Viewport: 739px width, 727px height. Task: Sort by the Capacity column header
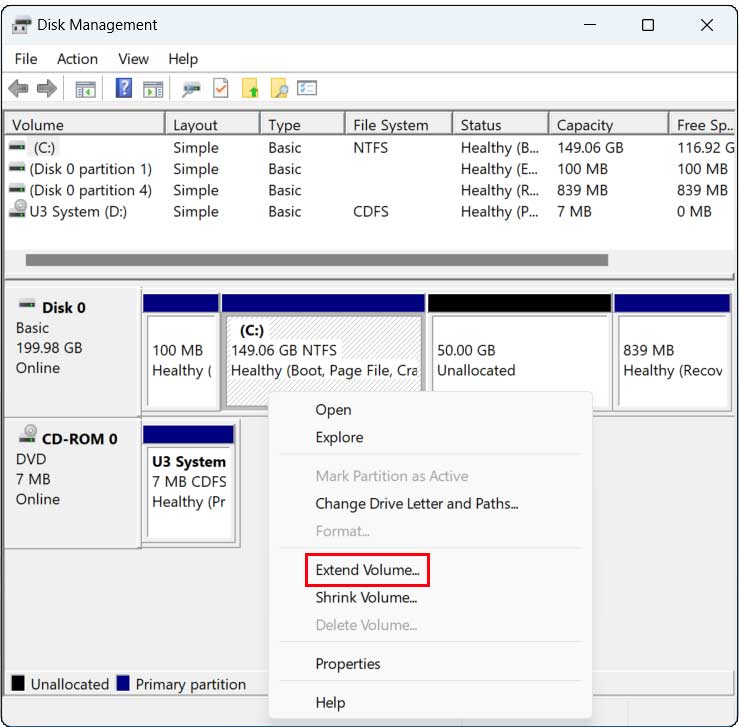click(x=609, y=125)
